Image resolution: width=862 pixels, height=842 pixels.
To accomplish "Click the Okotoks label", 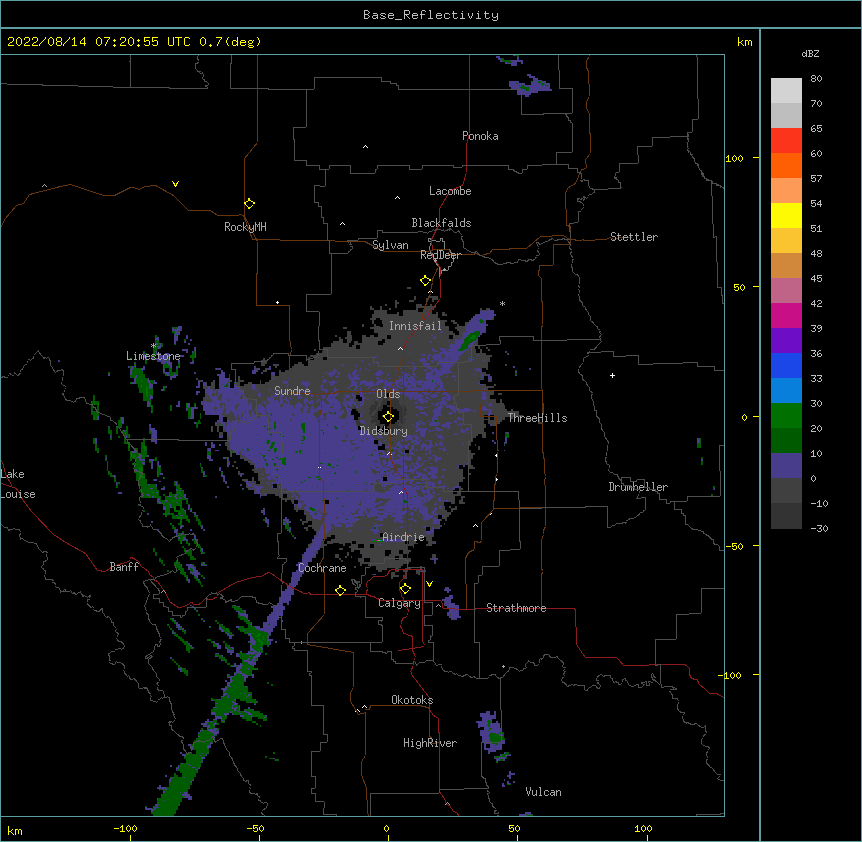I will pyautogui.click(x=412, y=700).
